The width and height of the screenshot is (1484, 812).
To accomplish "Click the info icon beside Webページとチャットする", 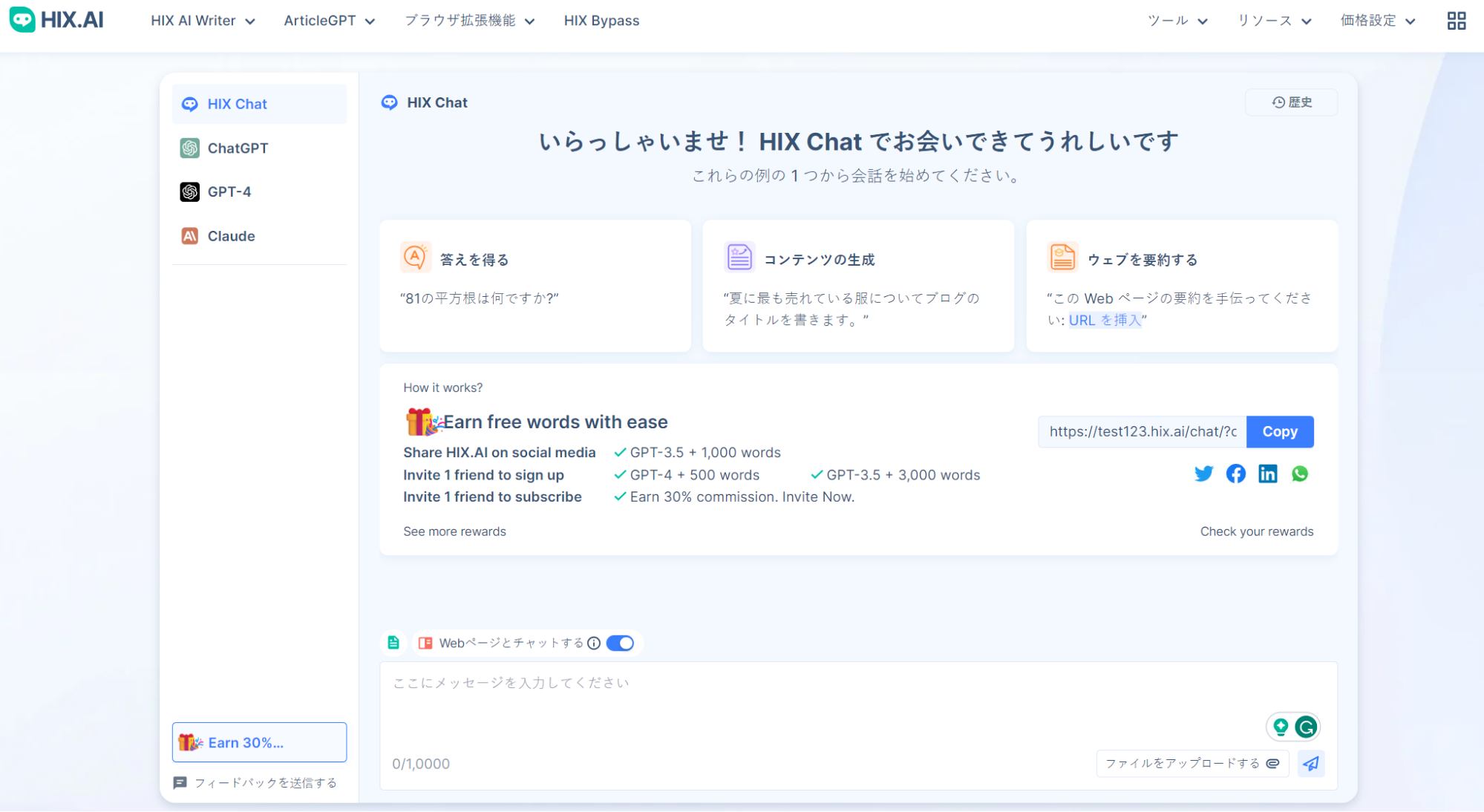I will coord(594,643).
